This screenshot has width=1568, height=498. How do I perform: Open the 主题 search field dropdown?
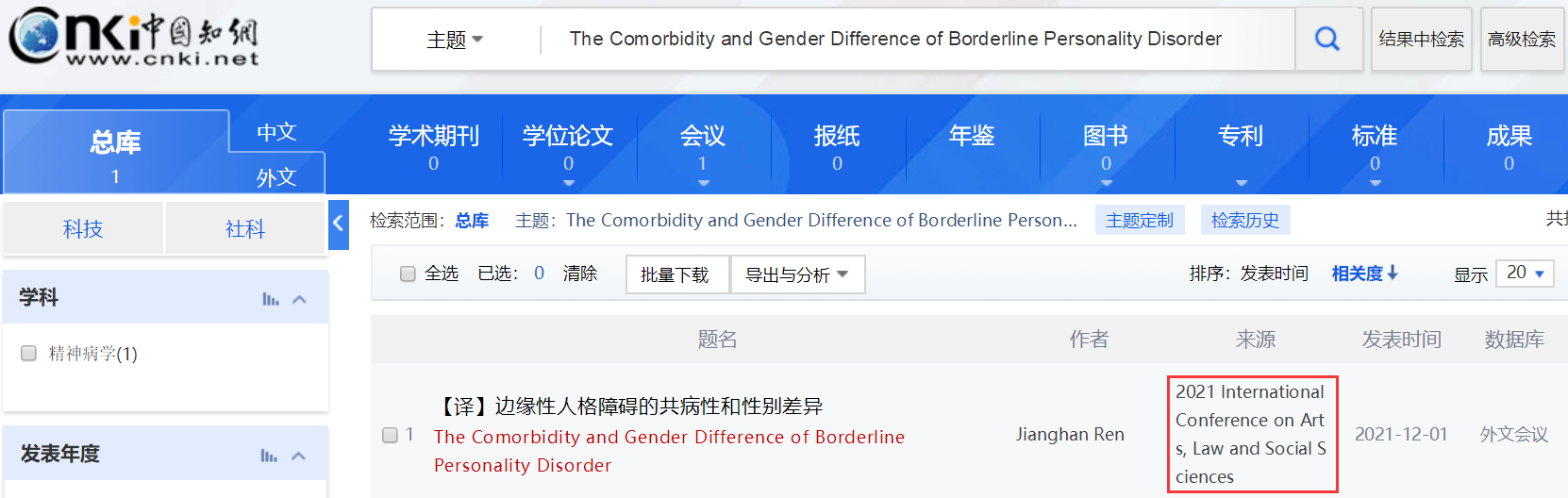point(455,40)
